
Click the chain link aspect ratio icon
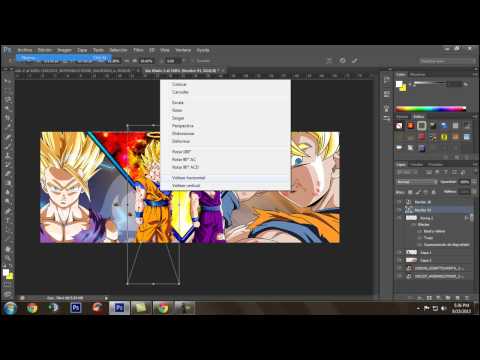click(127, 61)
